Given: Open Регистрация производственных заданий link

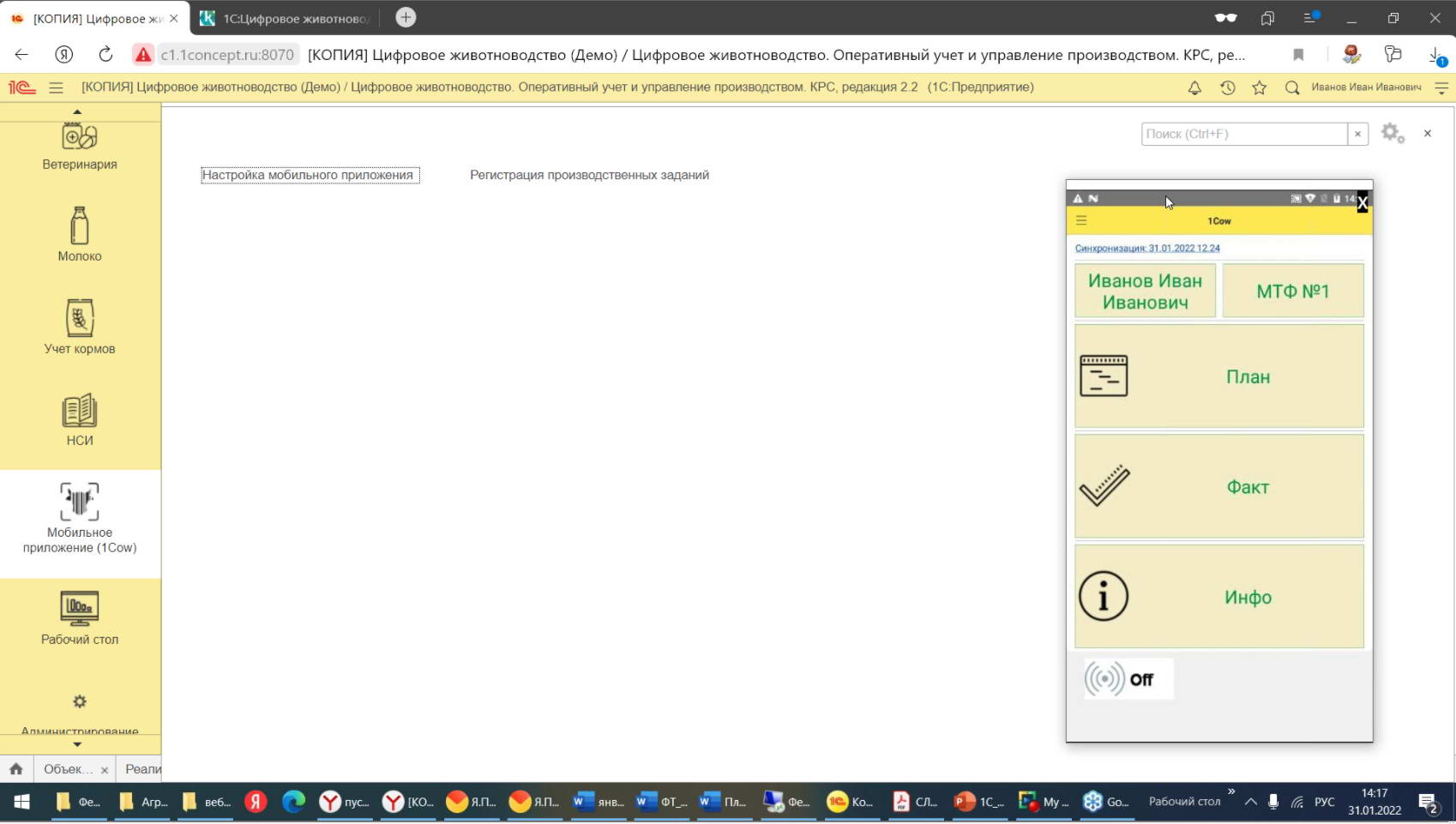Looking at the screenshot, I should [x=589, y=175].
